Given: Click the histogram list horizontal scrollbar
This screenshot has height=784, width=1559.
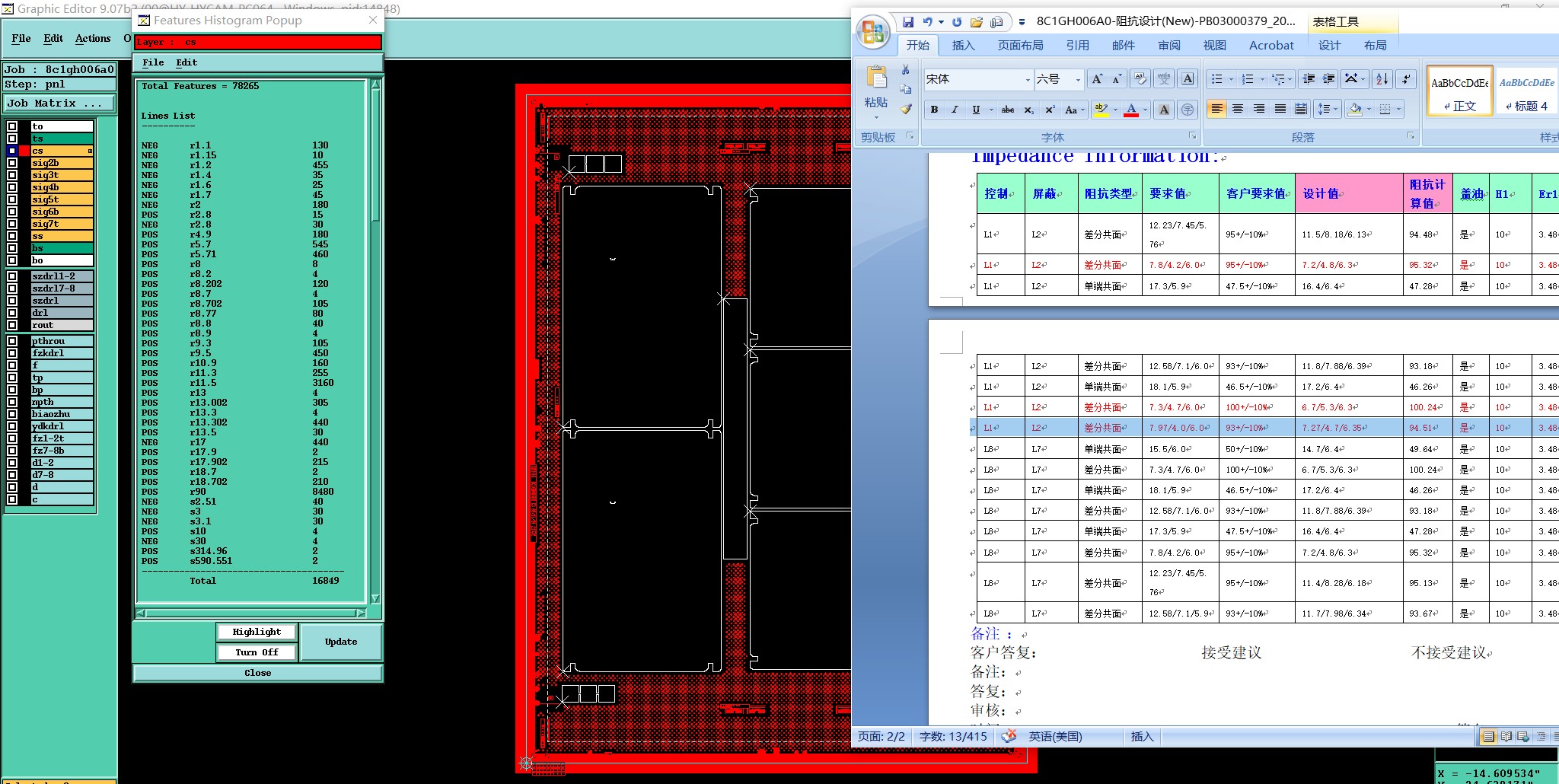Looking at the screenshot, I should coord(251,613).
